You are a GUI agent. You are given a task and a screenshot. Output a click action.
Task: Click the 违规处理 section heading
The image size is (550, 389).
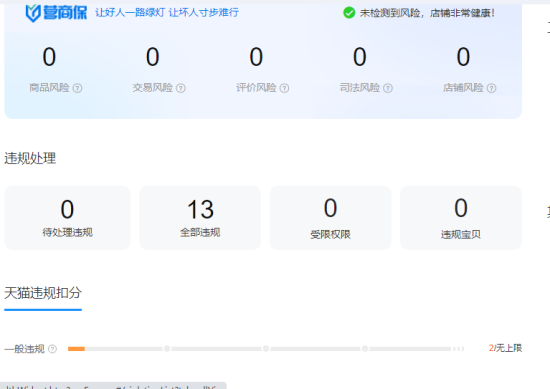click(30, 159)
